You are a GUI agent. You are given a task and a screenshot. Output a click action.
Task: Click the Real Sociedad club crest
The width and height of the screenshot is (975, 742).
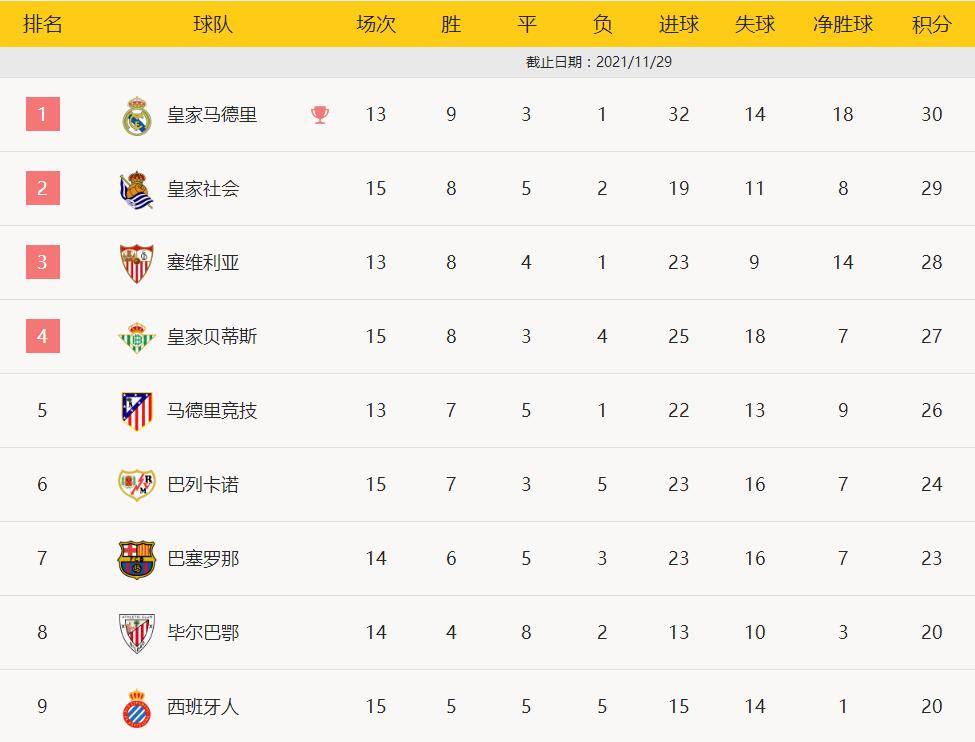[136, 189]
